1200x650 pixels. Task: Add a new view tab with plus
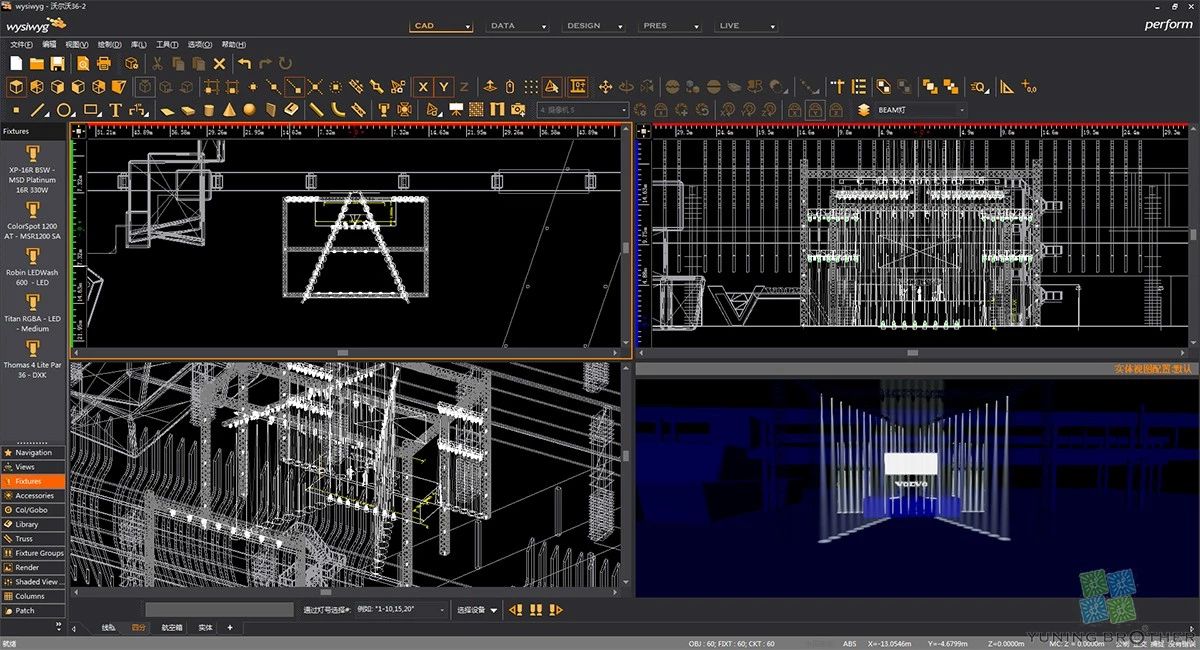click(x=230, y=627)
